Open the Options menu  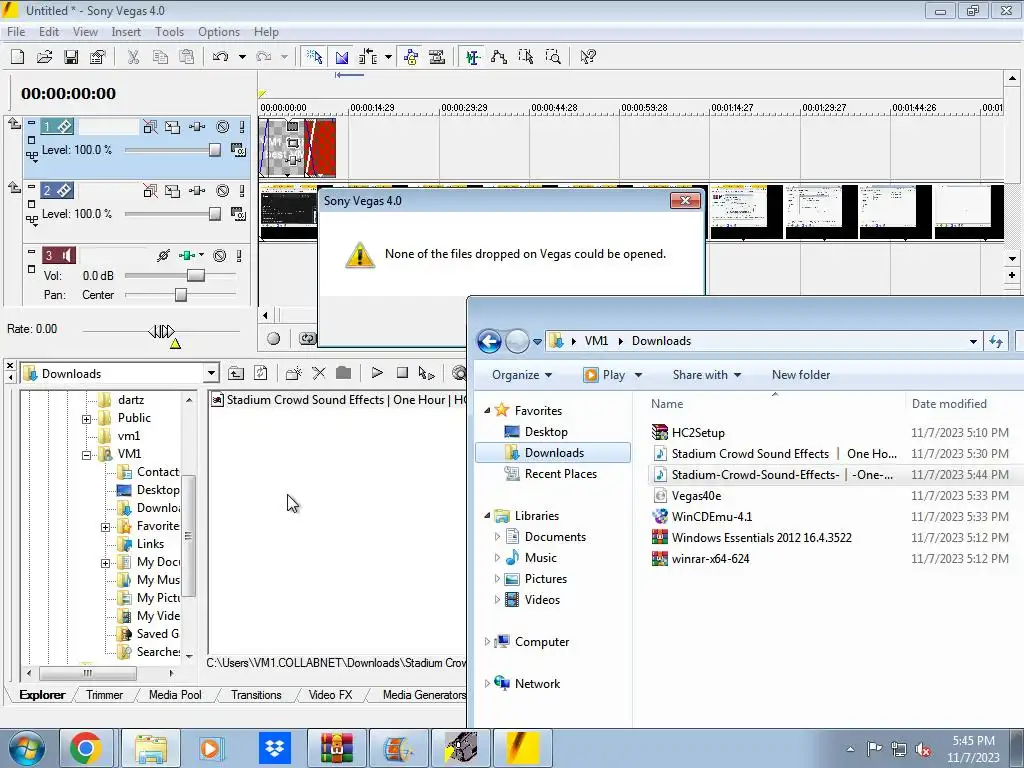click(219, 31)
